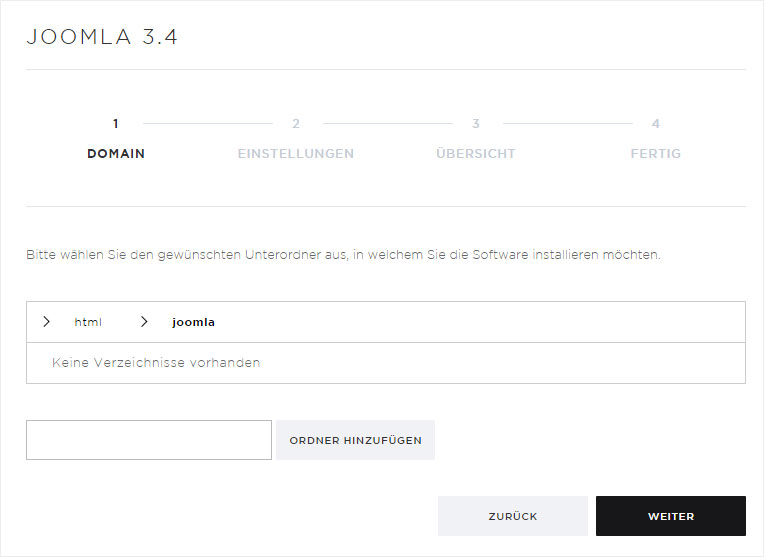The image size is (764, 557).
Task: Go to step 2 Einstellungen
Action: coord(296,154)
